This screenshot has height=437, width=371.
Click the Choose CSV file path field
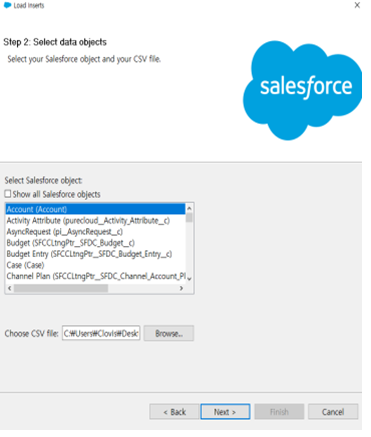[101, 333]
